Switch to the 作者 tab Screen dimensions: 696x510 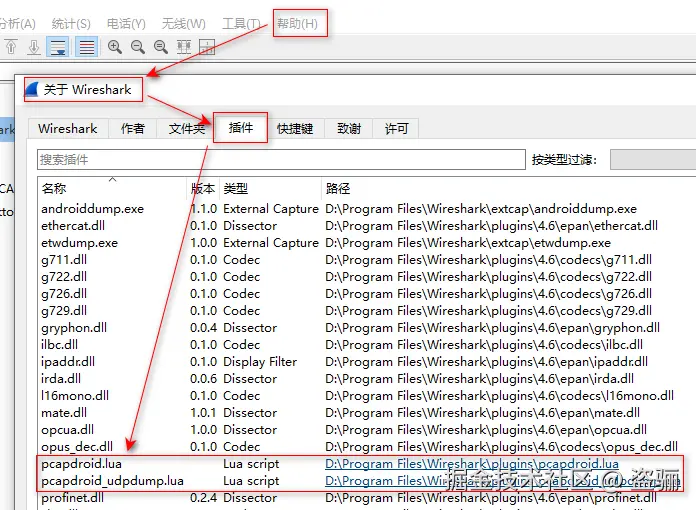click(x=133, y=129)
